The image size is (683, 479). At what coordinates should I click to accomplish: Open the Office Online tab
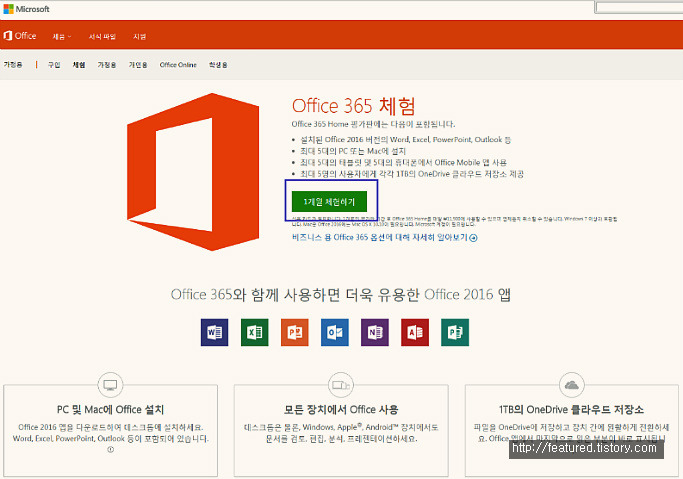point(178,65)
